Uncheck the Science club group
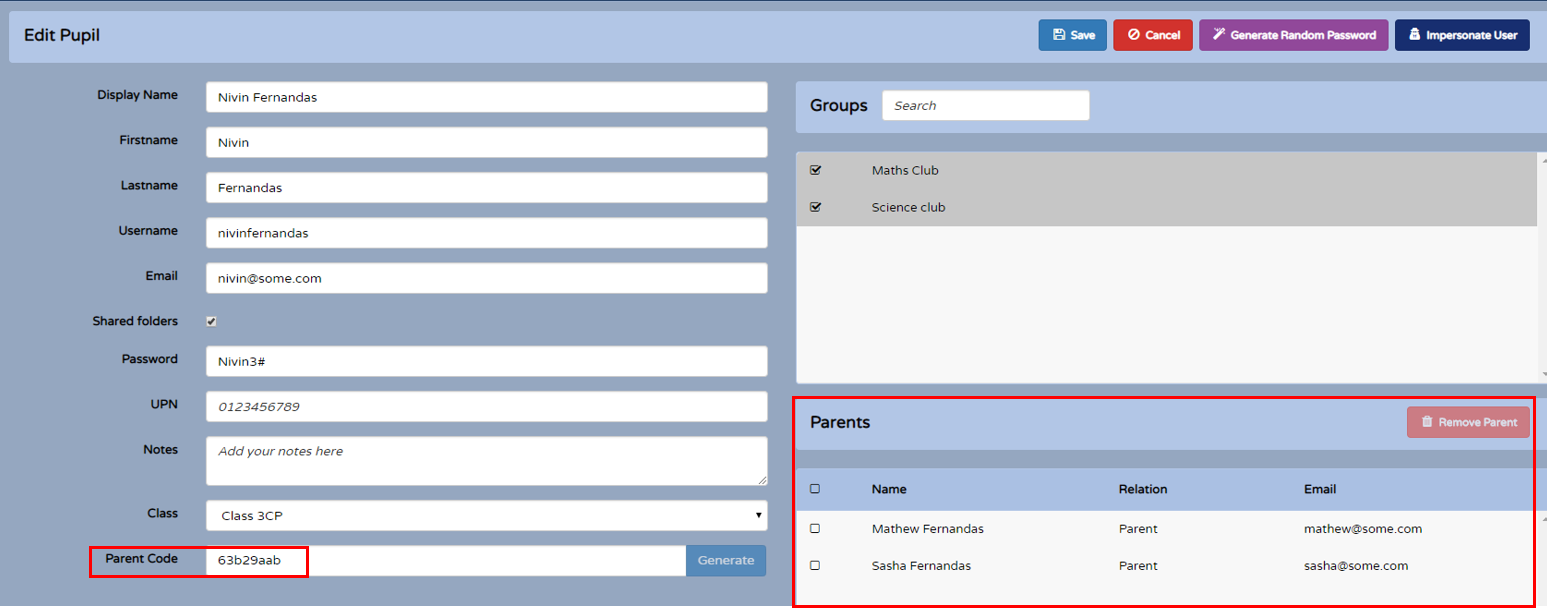The image size is (1547, 611). (x=815, y=206)
